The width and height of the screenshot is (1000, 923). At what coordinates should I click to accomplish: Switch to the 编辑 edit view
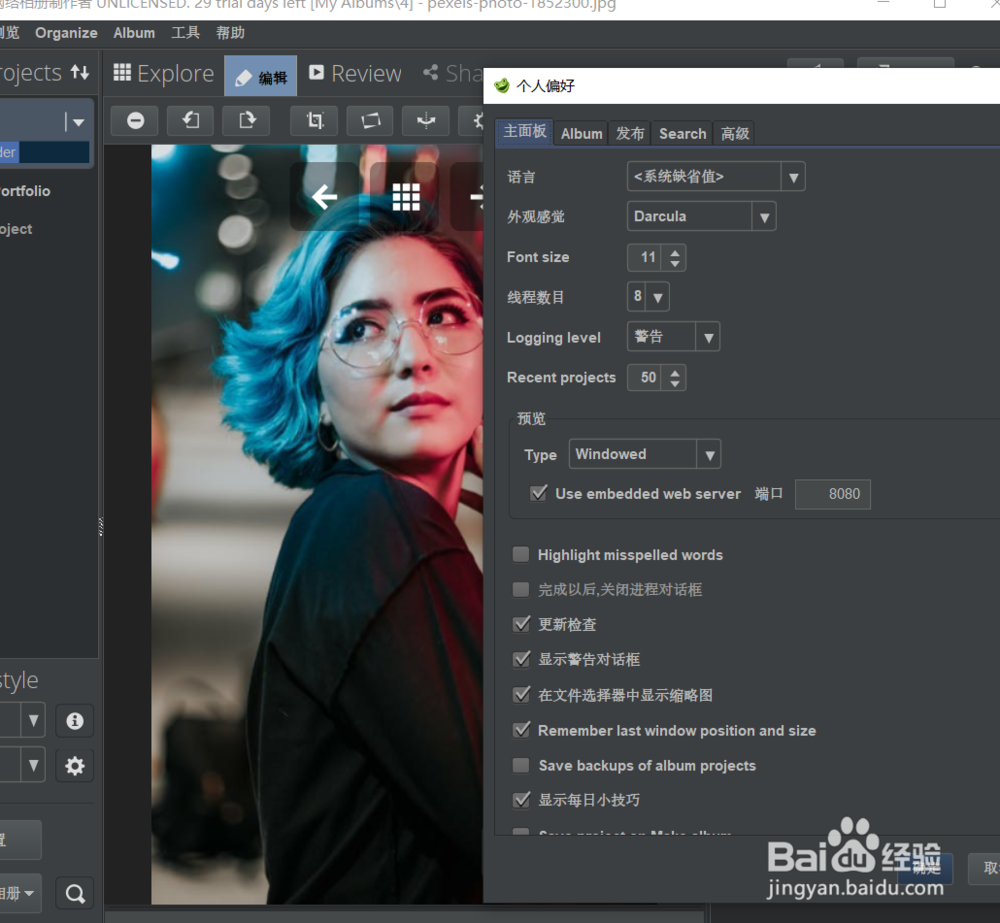(260, 76)
